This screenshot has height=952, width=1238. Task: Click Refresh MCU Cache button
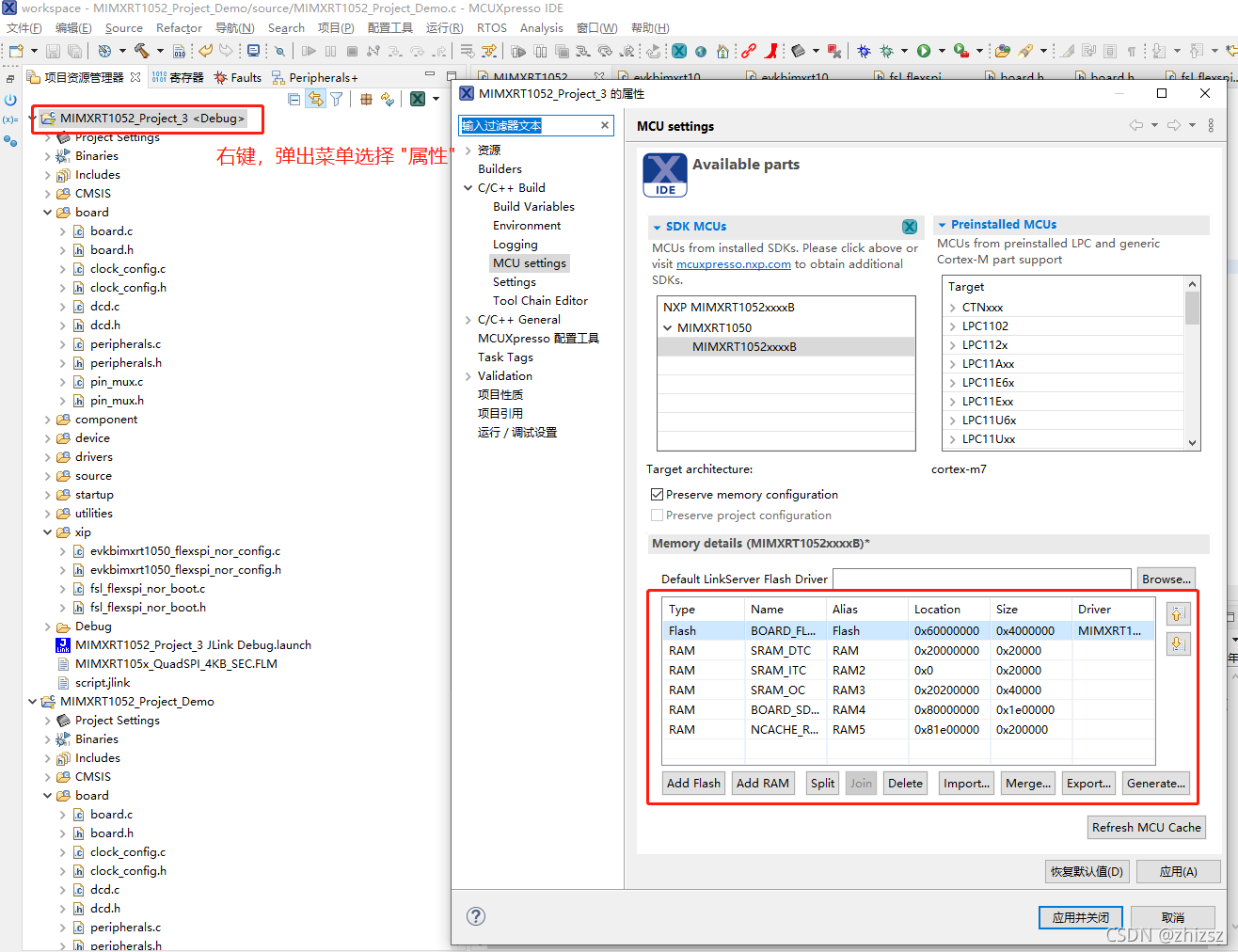click(x=1147, y=828)
